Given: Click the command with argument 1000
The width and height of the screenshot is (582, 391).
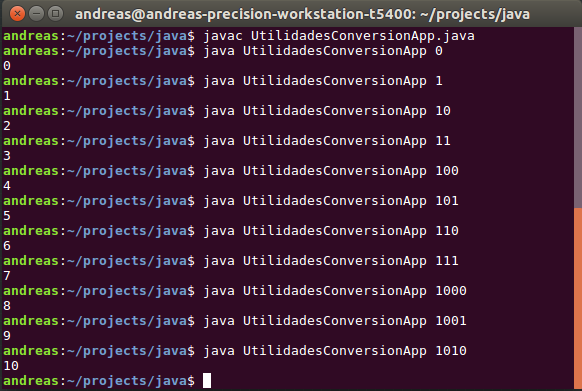Looking at the screenshot, I should point(335,291).
